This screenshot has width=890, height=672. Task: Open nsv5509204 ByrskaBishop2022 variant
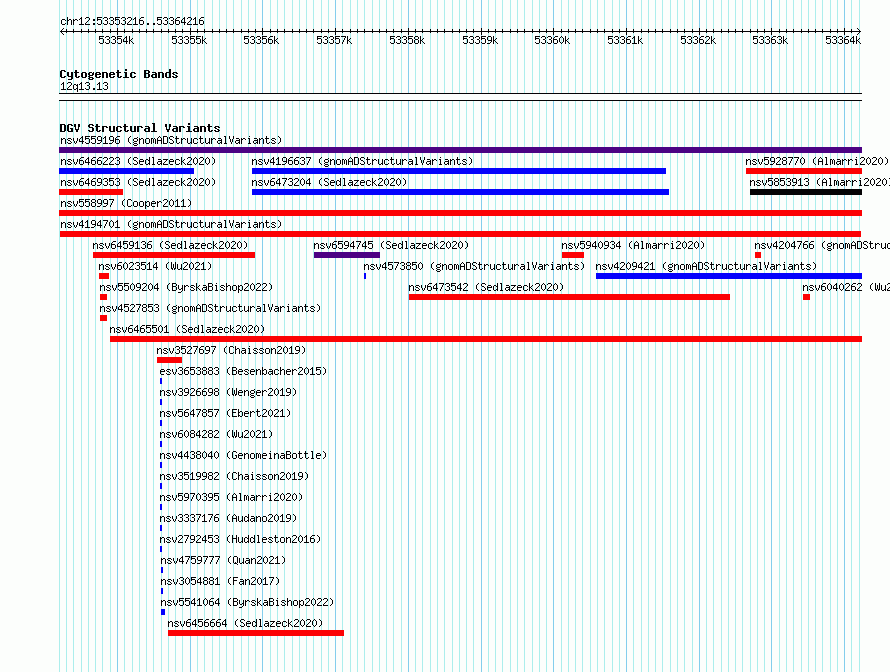tap(186, 287)
